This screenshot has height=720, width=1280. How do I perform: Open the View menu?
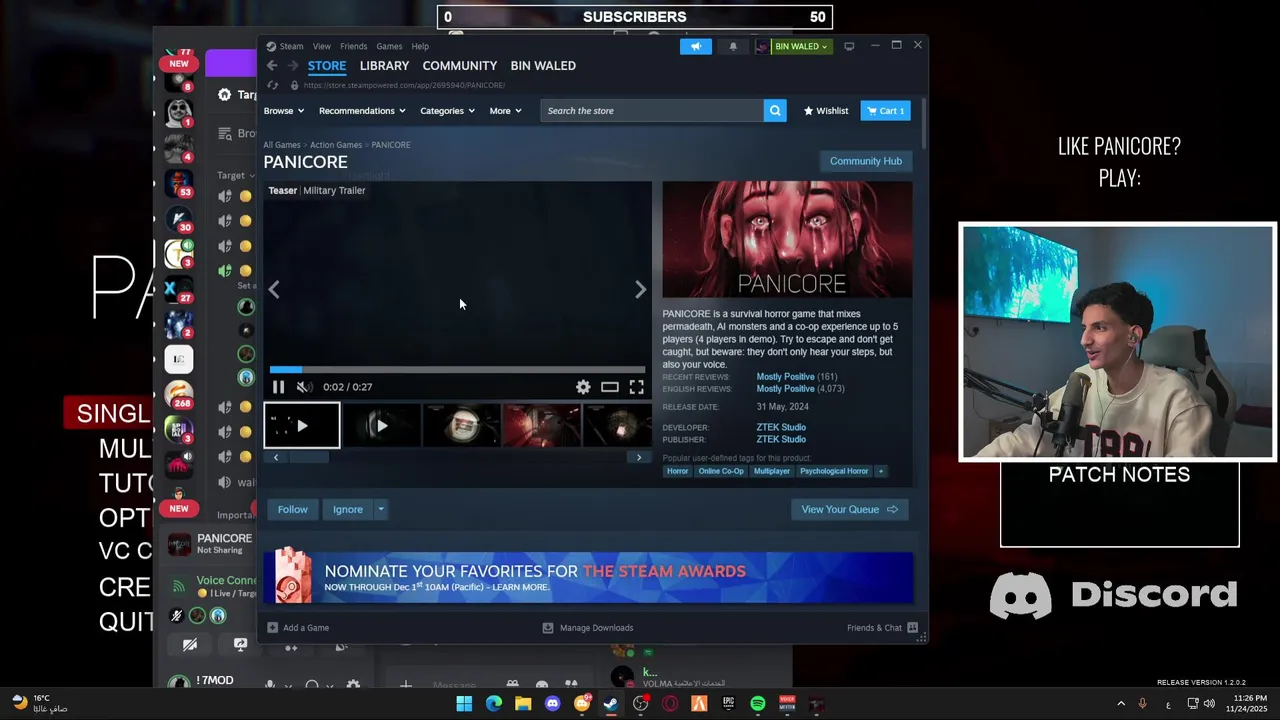tap(322, 46)
